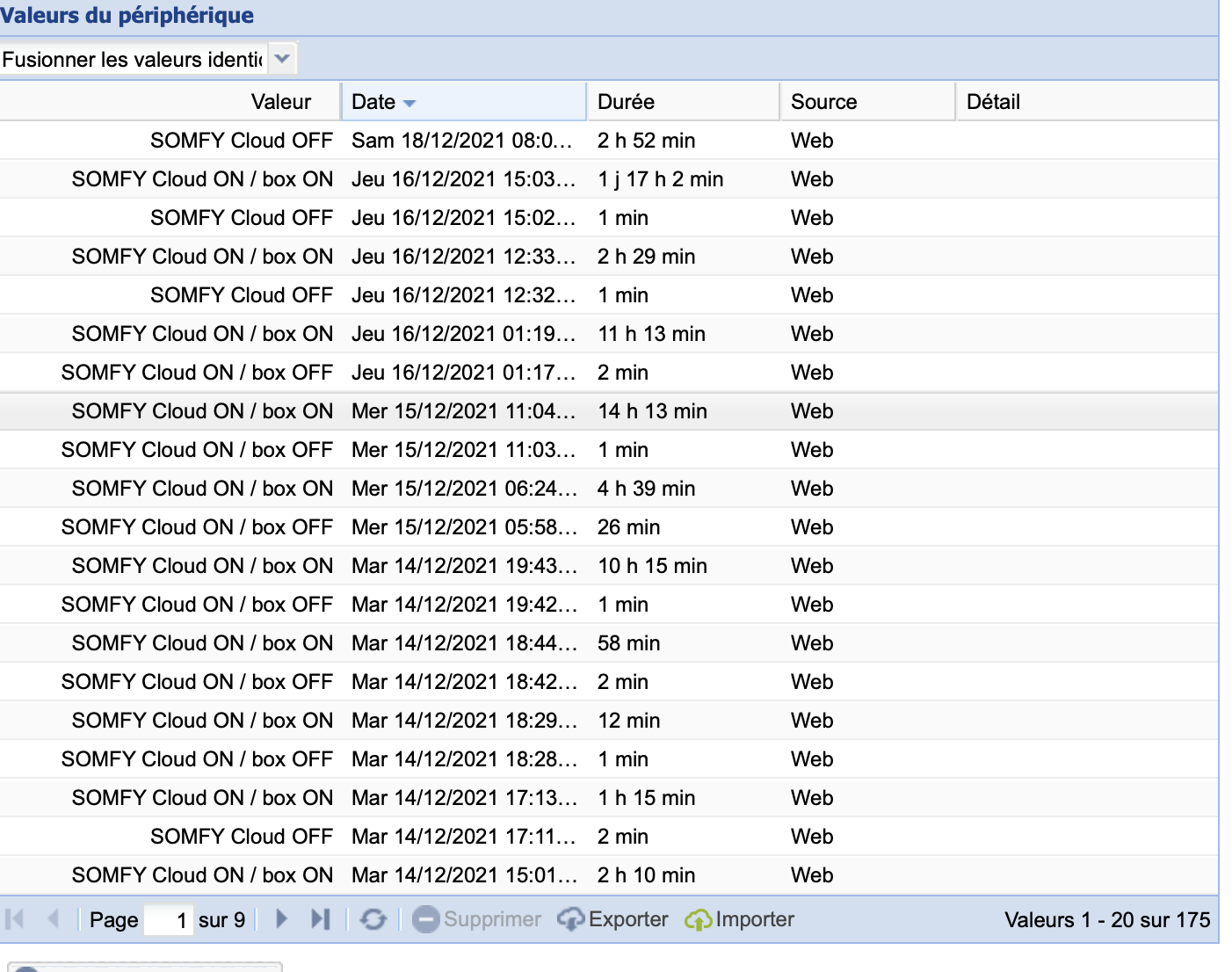Click the Exporter button

tap(613, 919)
